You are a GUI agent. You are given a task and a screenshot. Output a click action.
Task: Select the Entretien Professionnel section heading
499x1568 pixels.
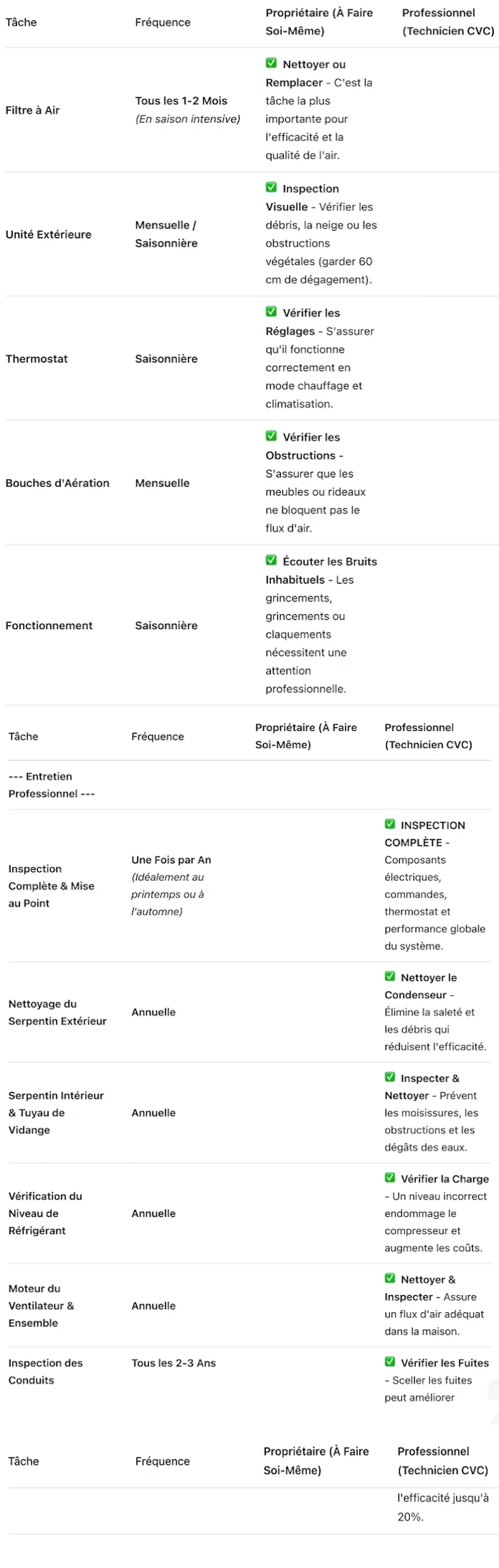(x=51, y=785)
